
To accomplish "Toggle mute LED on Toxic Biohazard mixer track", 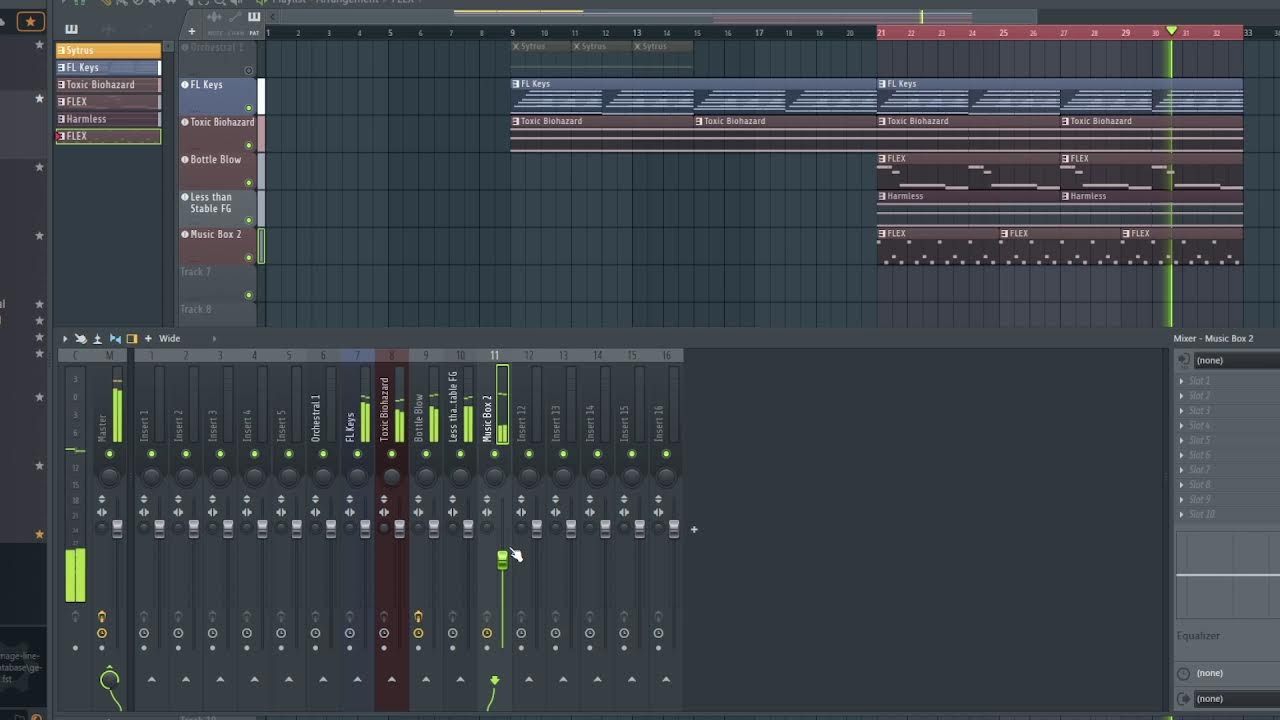I will 391,455.
